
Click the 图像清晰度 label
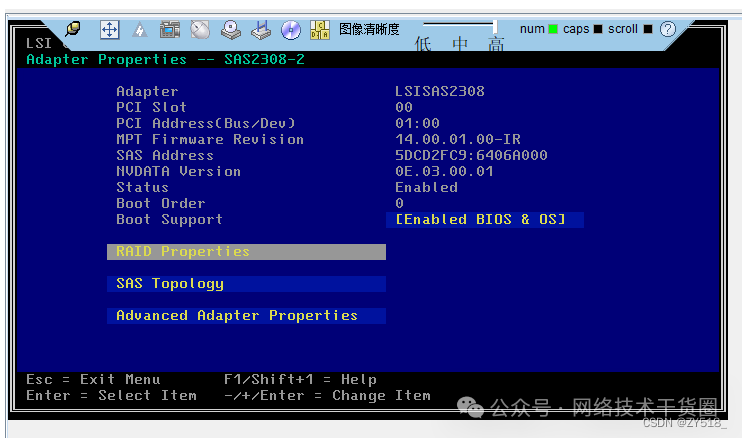tap(369, 29)
